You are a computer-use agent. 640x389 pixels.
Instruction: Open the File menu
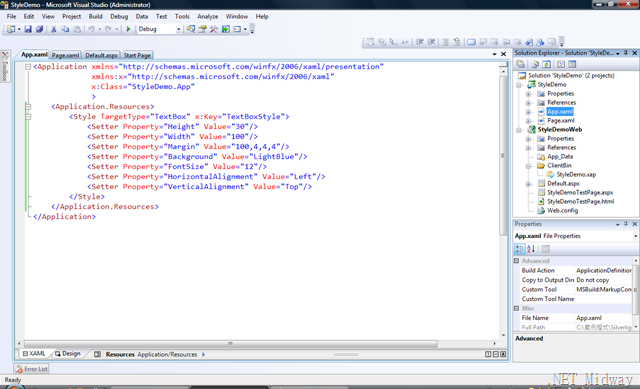point(11,16)
